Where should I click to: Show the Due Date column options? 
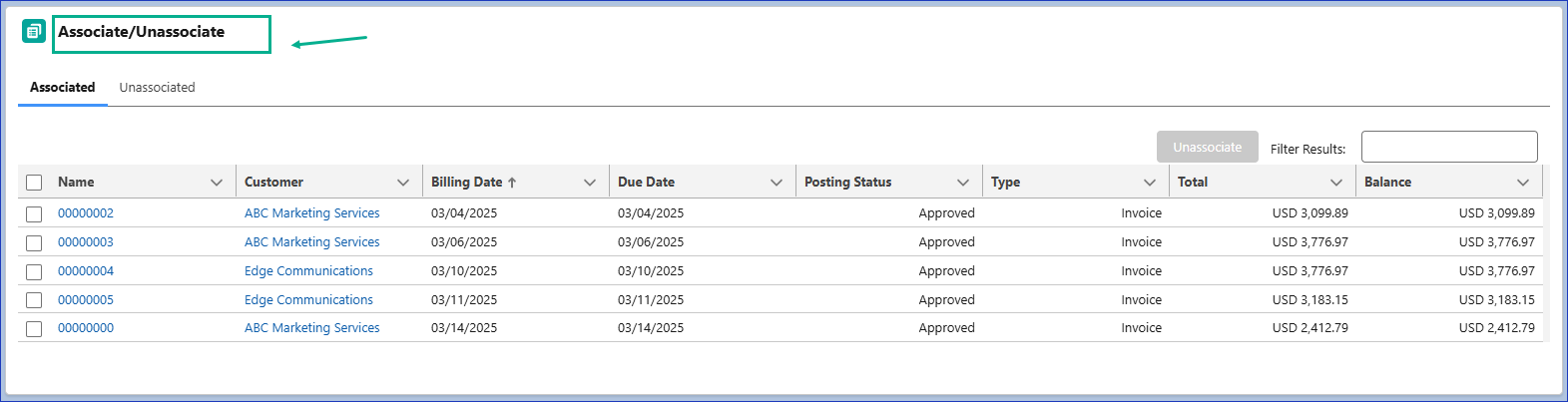pyautogui.click(x=777, y=183)
